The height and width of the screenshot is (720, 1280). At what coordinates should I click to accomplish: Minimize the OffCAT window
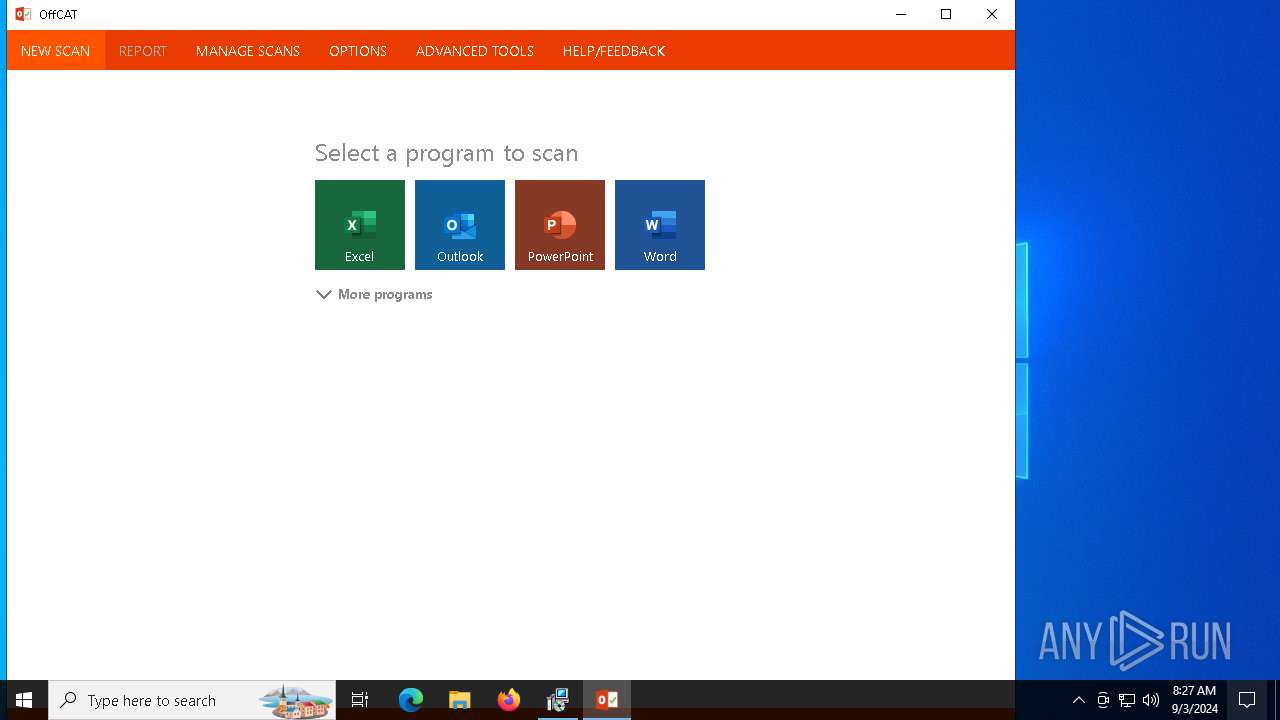(x=901, y=14)
